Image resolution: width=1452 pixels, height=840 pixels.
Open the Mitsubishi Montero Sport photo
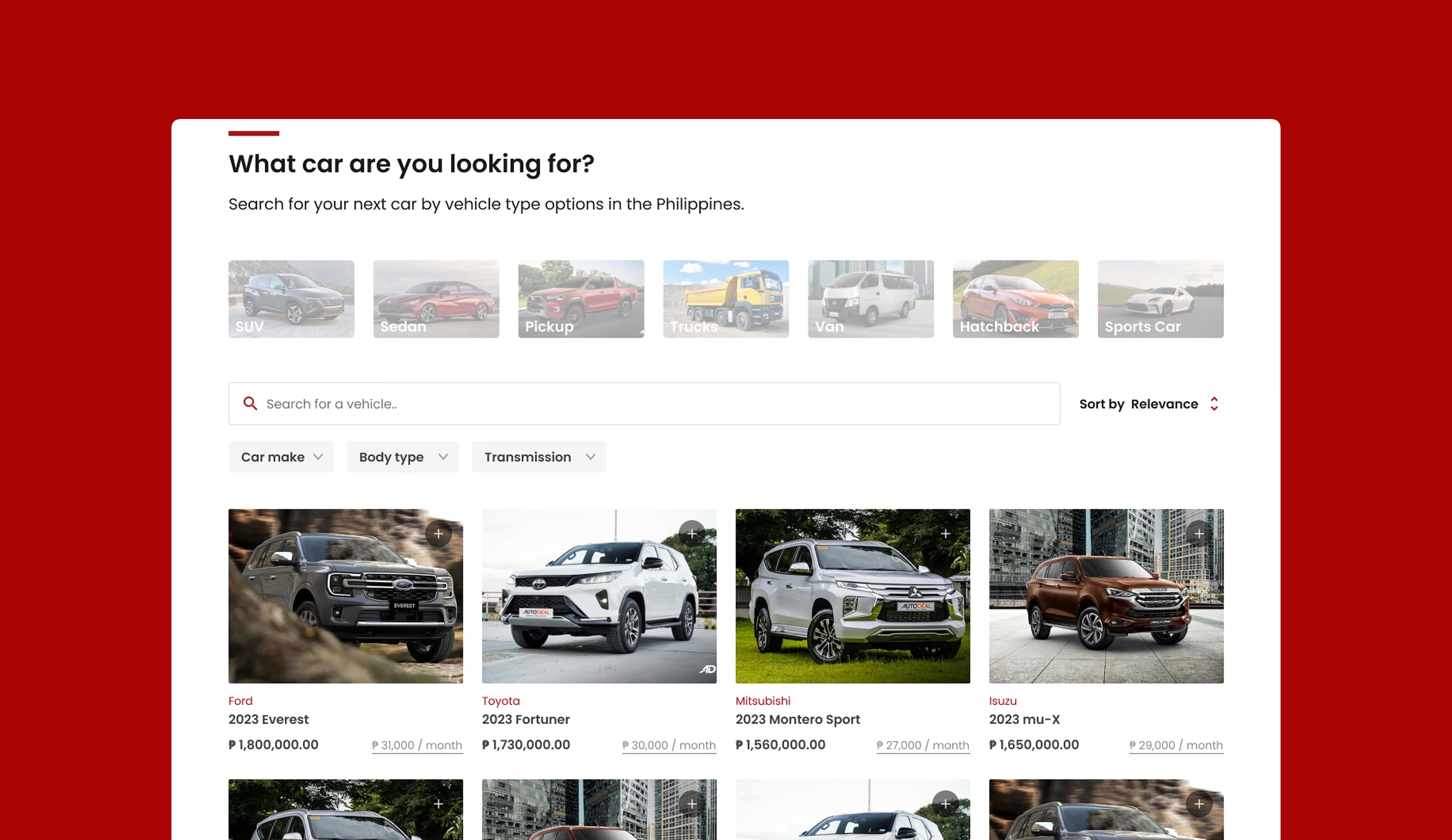click(x=853, y=596)
